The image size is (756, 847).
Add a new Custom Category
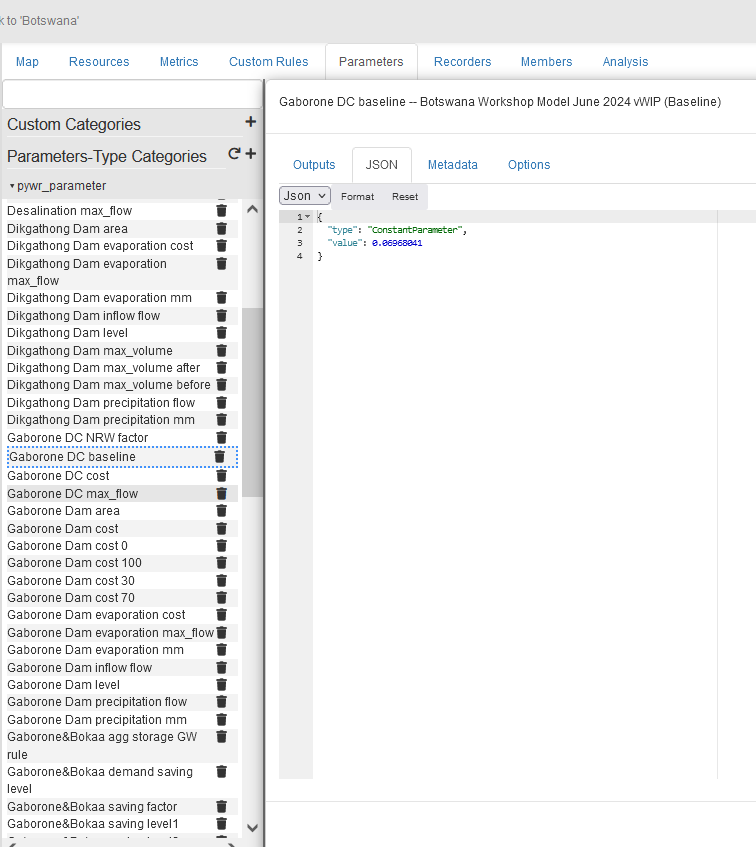(x=250, y=123)
